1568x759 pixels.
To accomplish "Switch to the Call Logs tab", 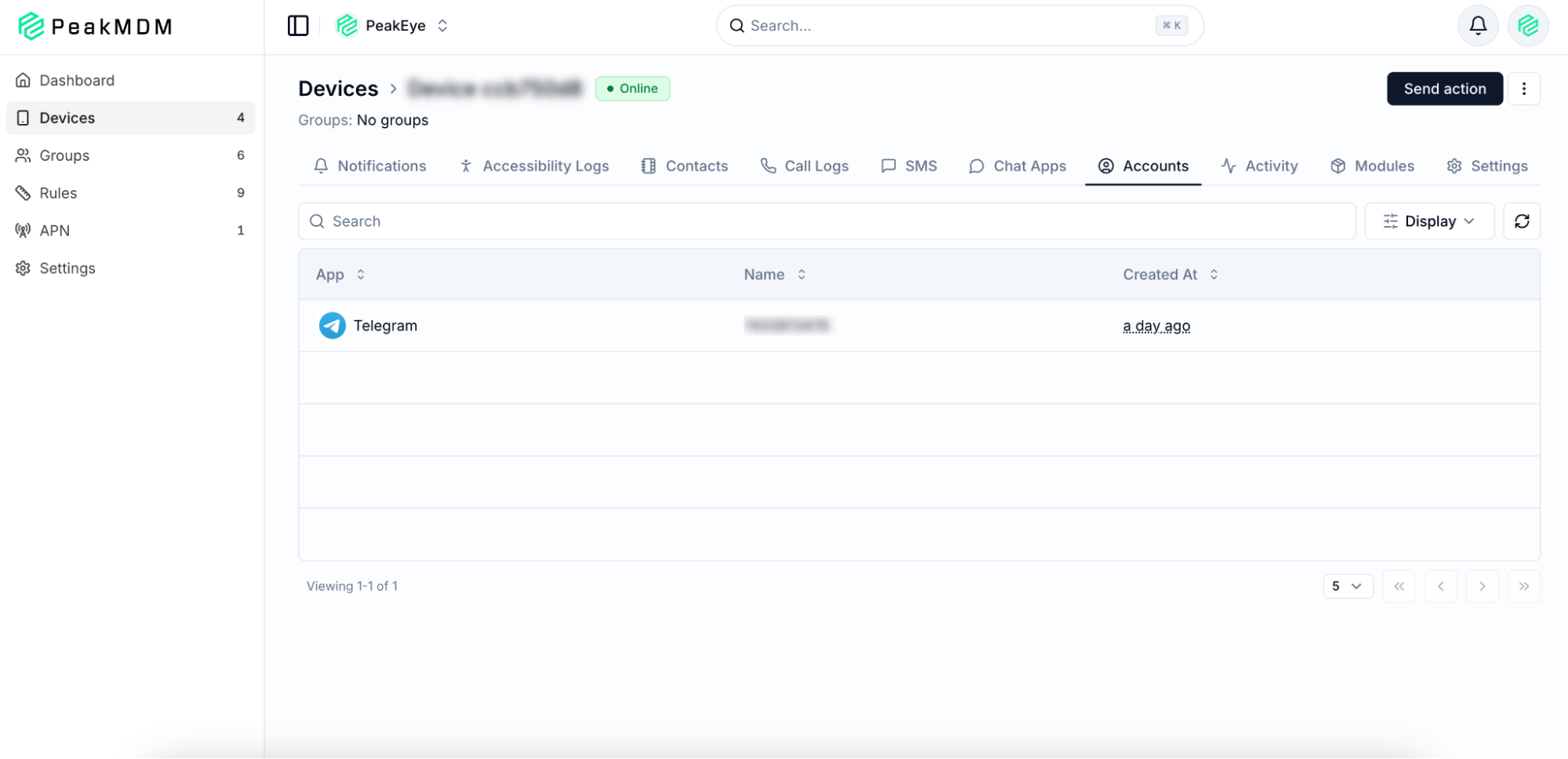I will coord(805,166).
